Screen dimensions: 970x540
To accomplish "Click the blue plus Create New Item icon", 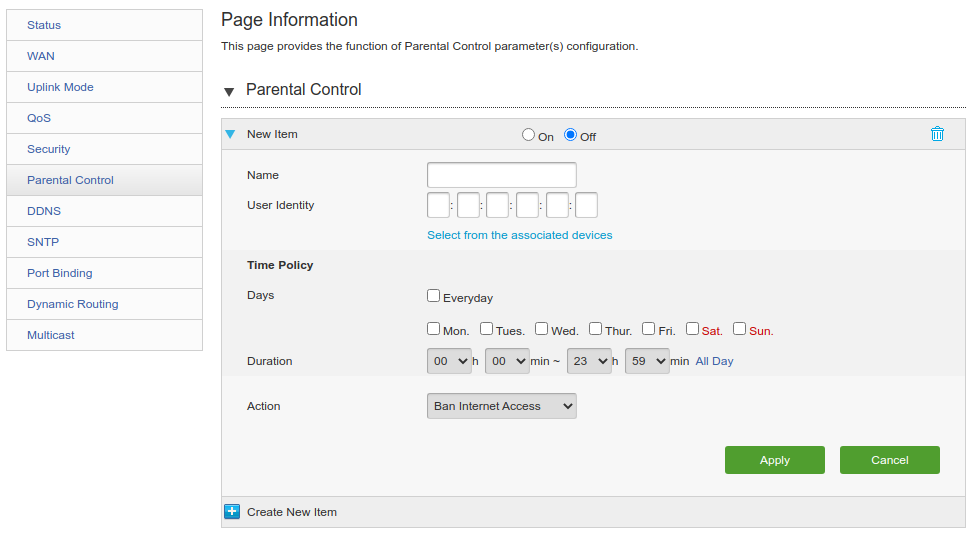I will coord(232,512).
